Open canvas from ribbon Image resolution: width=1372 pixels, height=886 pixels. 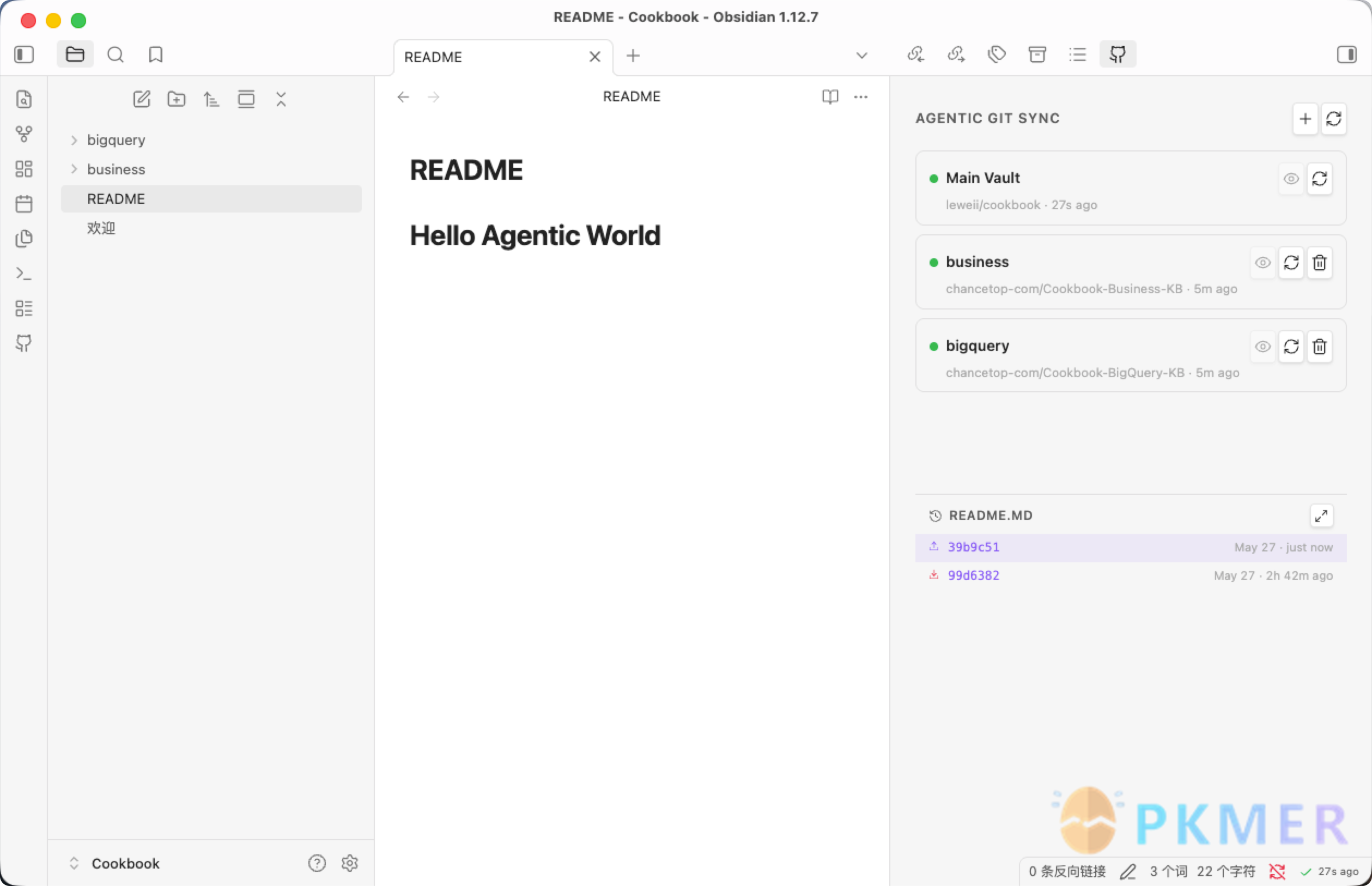tap(24, 168)
